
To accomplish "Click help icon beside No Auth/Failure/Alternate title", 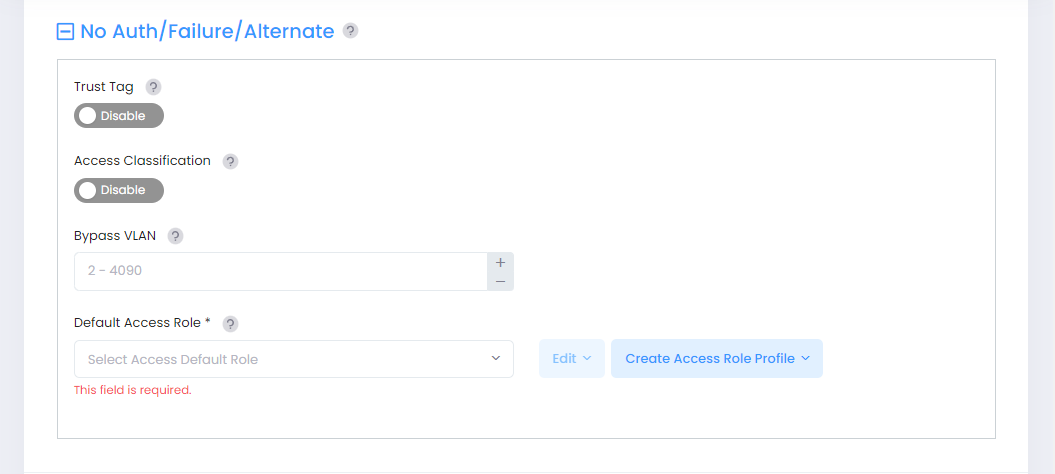I will 350,31.
